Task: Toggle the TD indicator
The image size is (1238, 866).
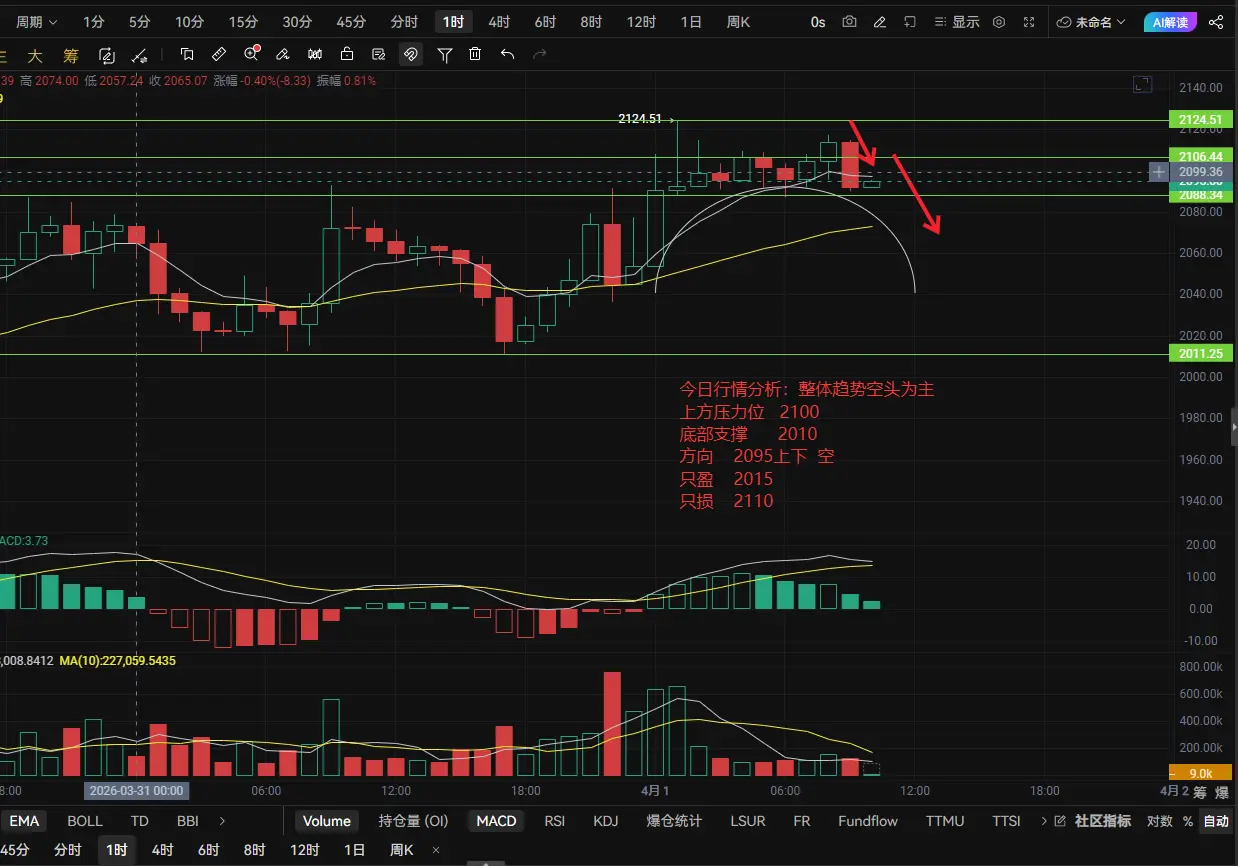Action: pos(139,821)
